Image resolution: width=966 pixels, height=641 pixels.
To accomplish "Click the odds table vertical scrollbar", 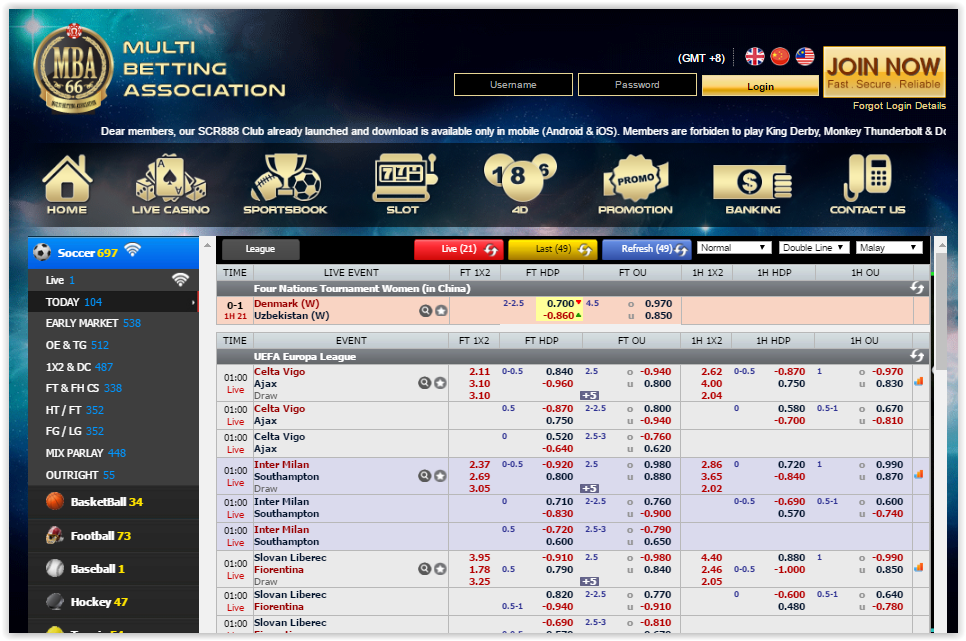I will point(940,311).
